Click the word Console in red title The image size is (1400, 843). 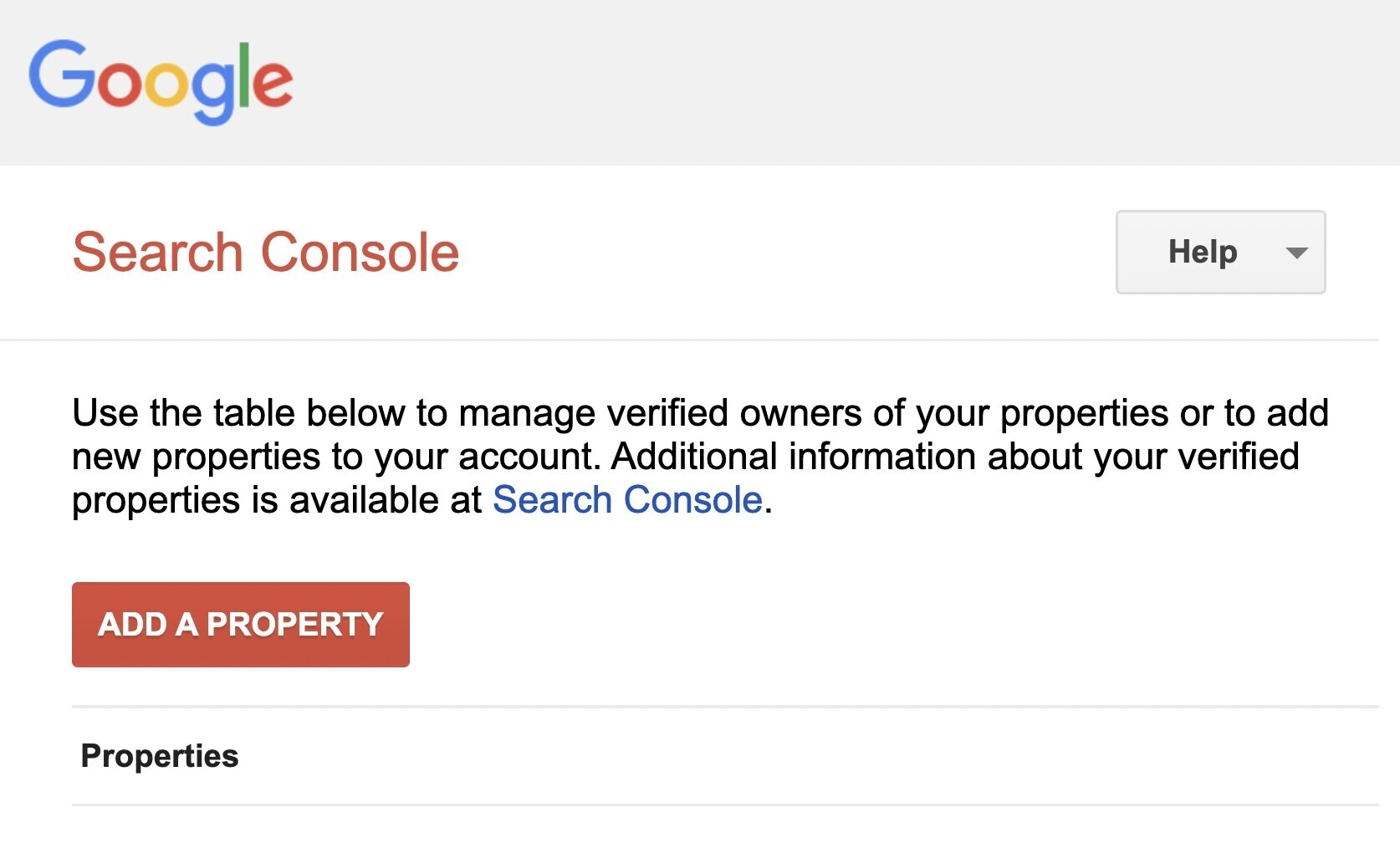tap(360, 253)
